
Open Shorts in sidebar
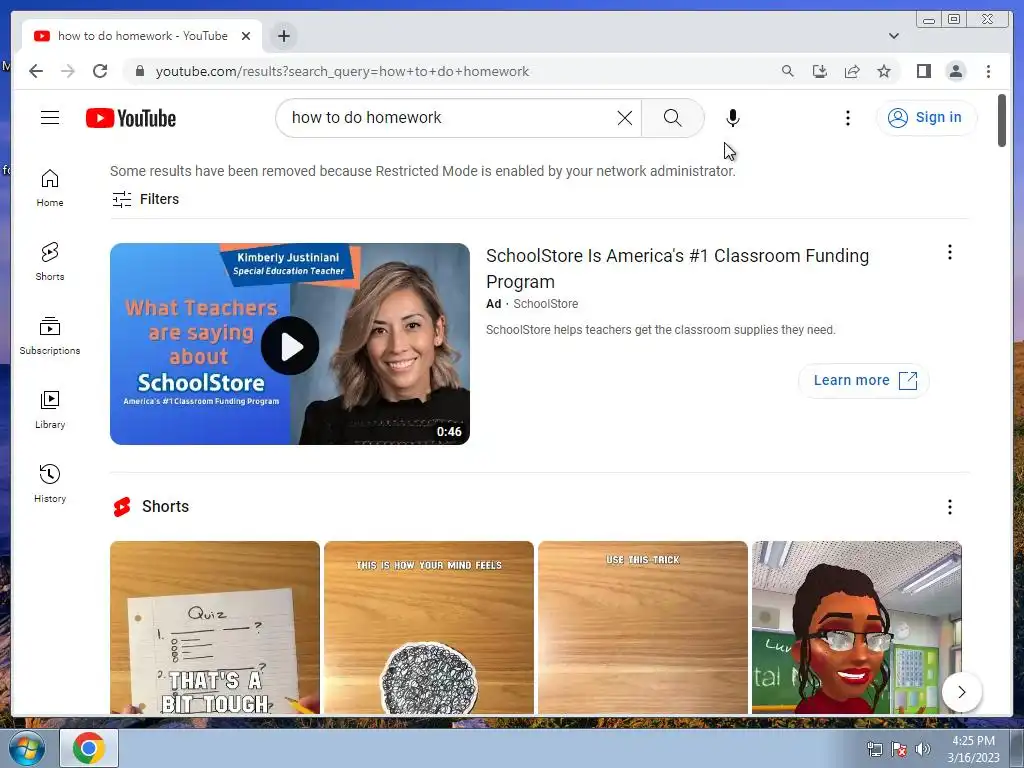(x=50, y=262)
